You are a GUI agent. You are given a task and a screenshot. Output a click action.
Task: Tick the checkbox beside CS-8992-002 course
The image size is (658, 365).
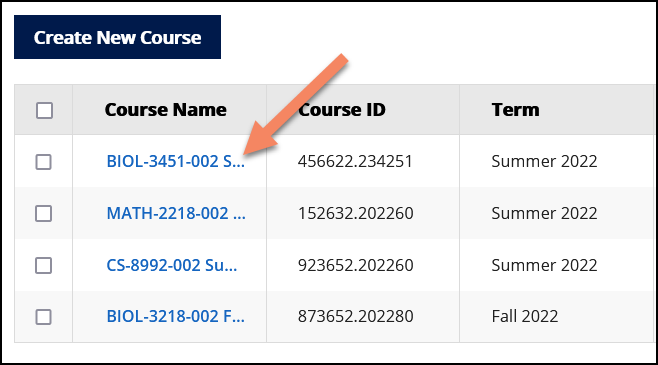[x=44, y=266]
